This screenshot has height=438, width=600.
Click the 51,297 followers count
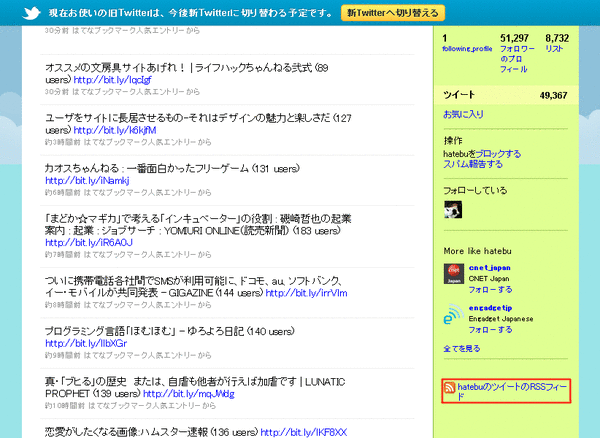[514, 38]
